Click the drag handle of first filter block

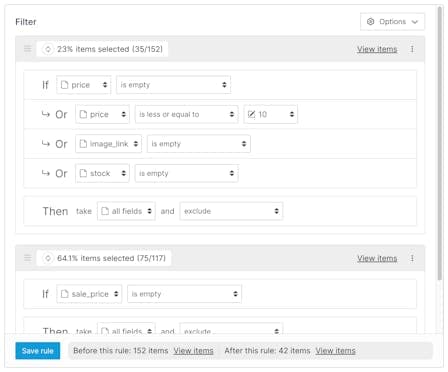click(x=28, y=49)
